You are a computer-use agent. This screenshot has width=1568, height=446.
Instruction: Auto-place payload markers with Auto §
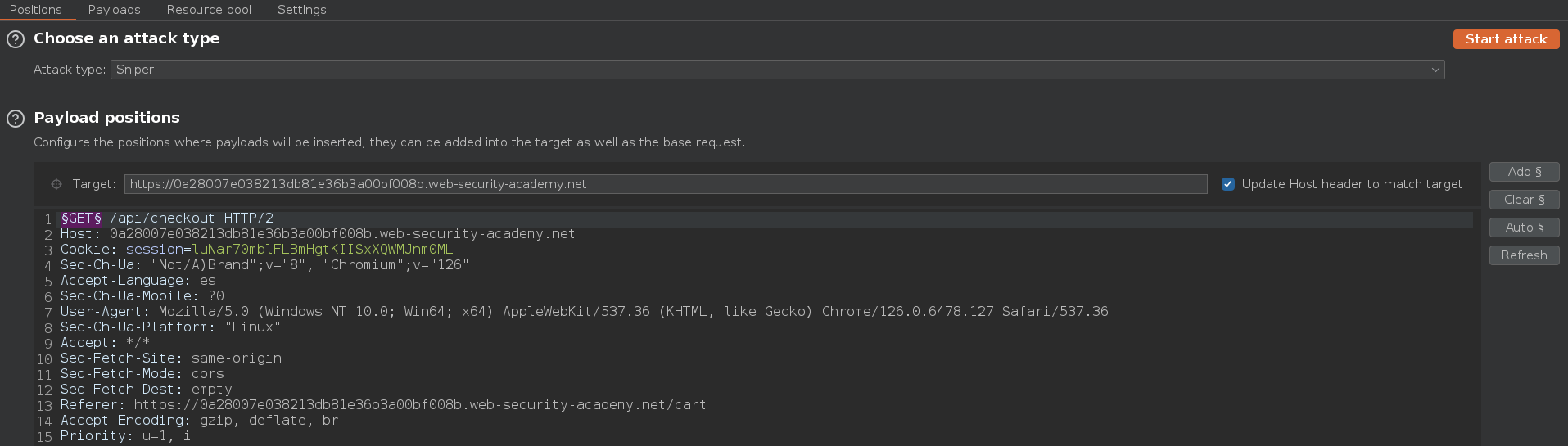click(1524, 228)
